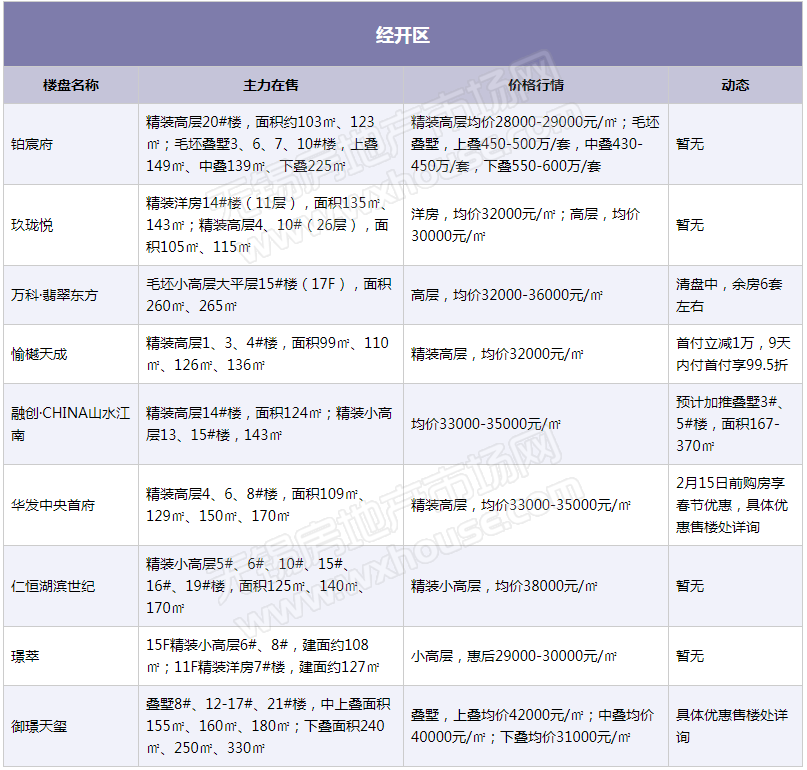Open the 璟萃 property name
The height and width of the screenshot is (770, 807).
pyautogui.click(x=25, y=656)
